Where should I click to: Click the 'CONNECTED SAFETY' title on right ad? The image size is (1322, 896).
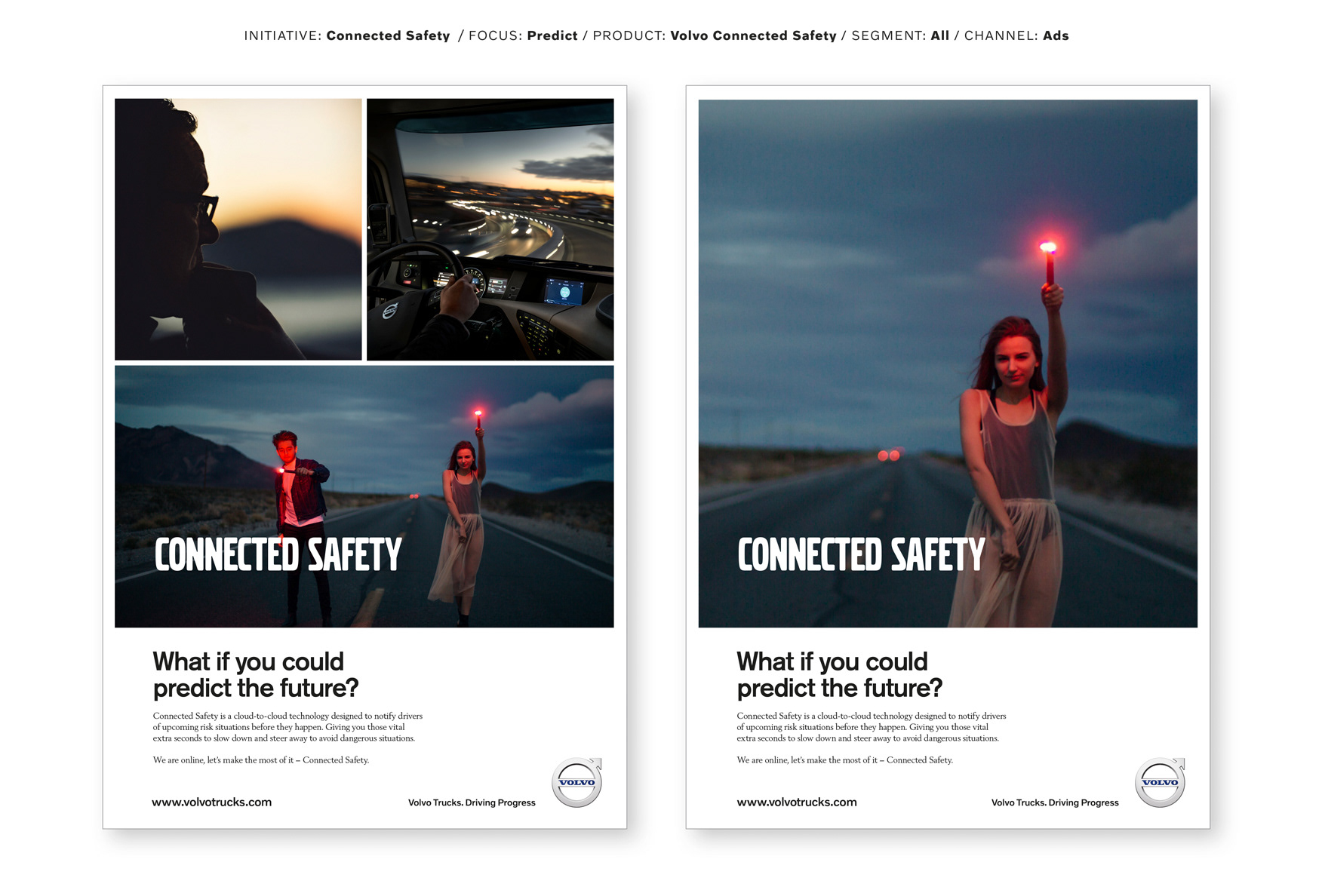pyautogui.click(x=862, y=555)
